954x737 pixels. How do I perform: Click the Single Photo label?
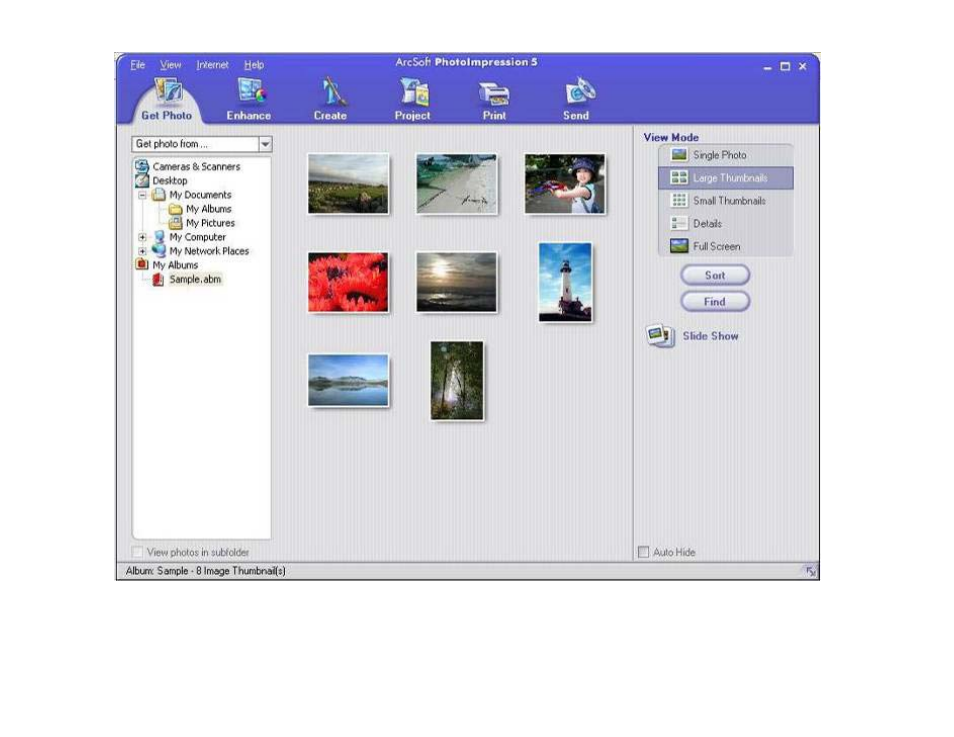(720, 155)
